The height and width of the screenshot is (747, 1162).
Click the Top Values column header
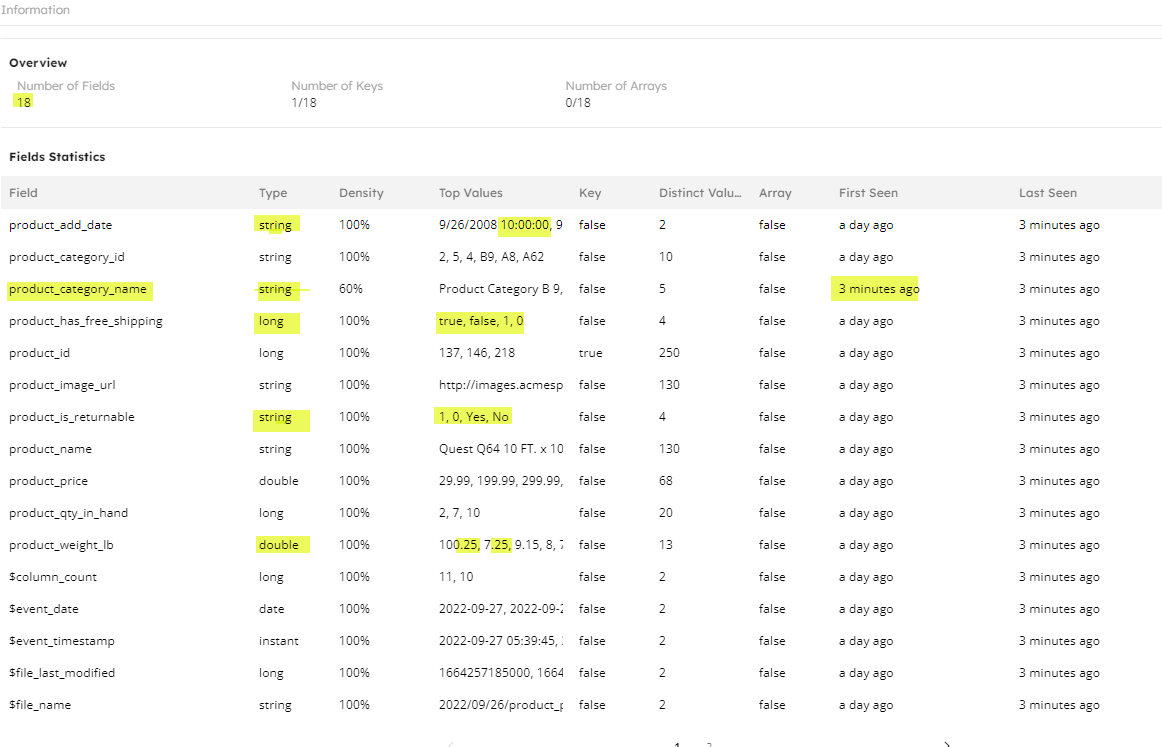pos(472,192)
